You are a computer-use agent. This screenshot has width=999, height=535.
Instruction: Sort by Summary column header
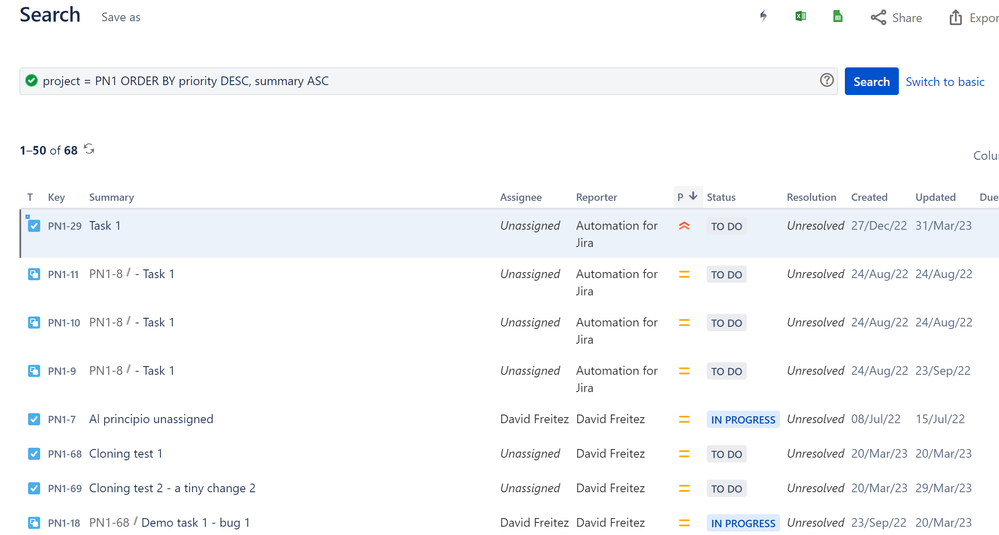111,197
